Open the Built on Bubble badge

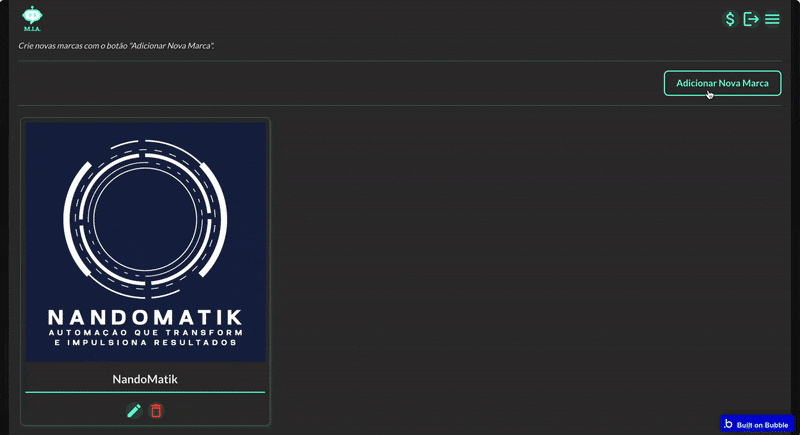click(757, 424)
